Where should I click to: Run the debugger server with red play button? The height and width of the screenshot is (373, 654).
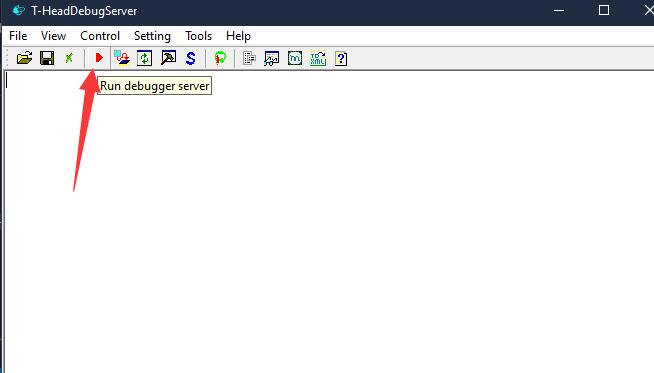[99, 58]
